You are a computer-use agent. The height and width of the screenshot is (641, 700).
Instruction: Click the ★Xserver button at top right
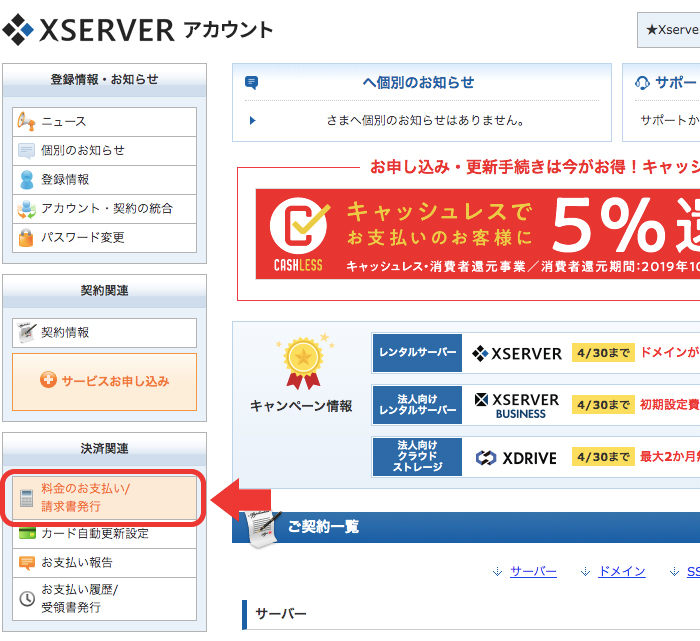click(x=668, y=30)
